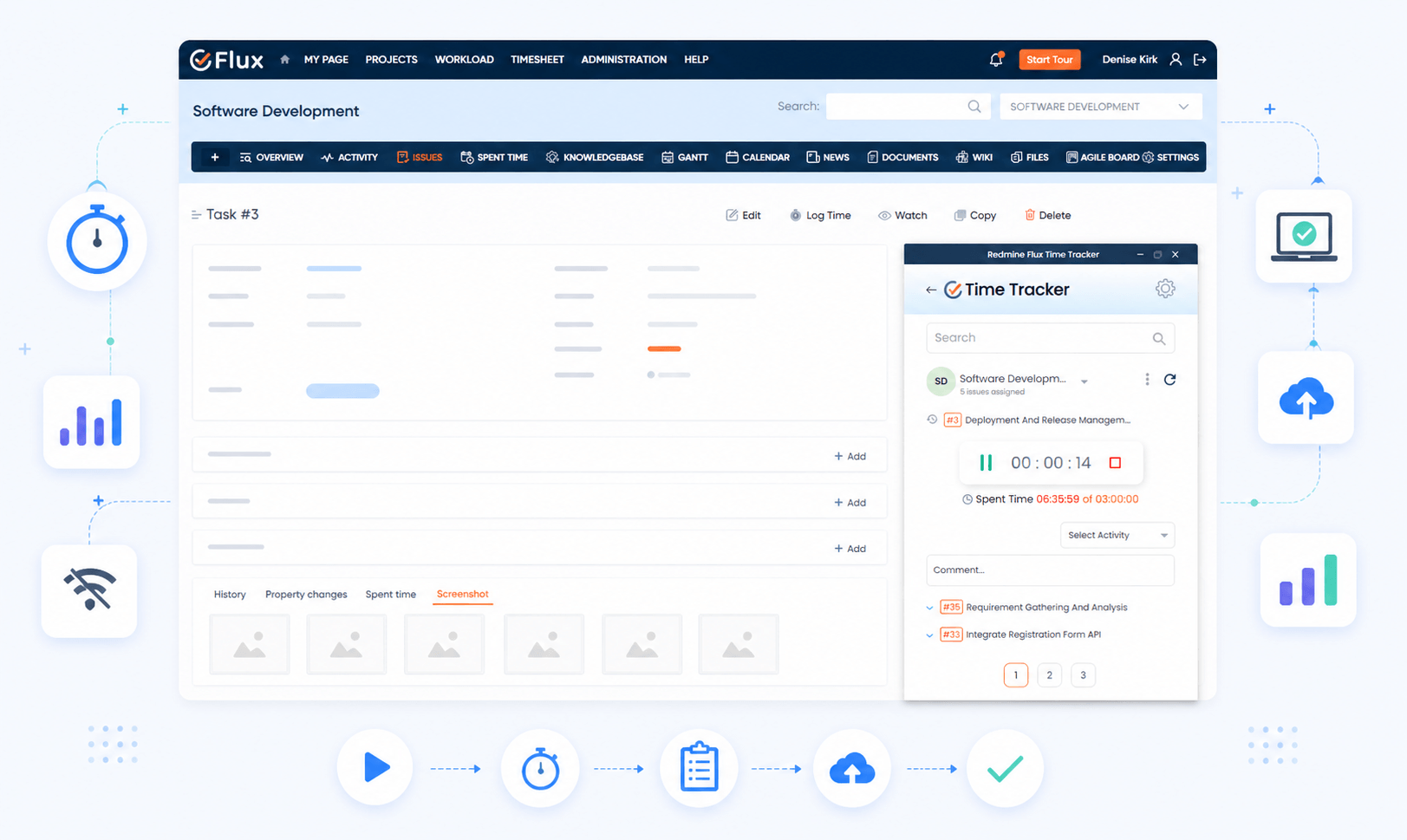Screen dimensions: 1407x840
Task: Open the SPENT TIME tab
Action: point(494,158)
